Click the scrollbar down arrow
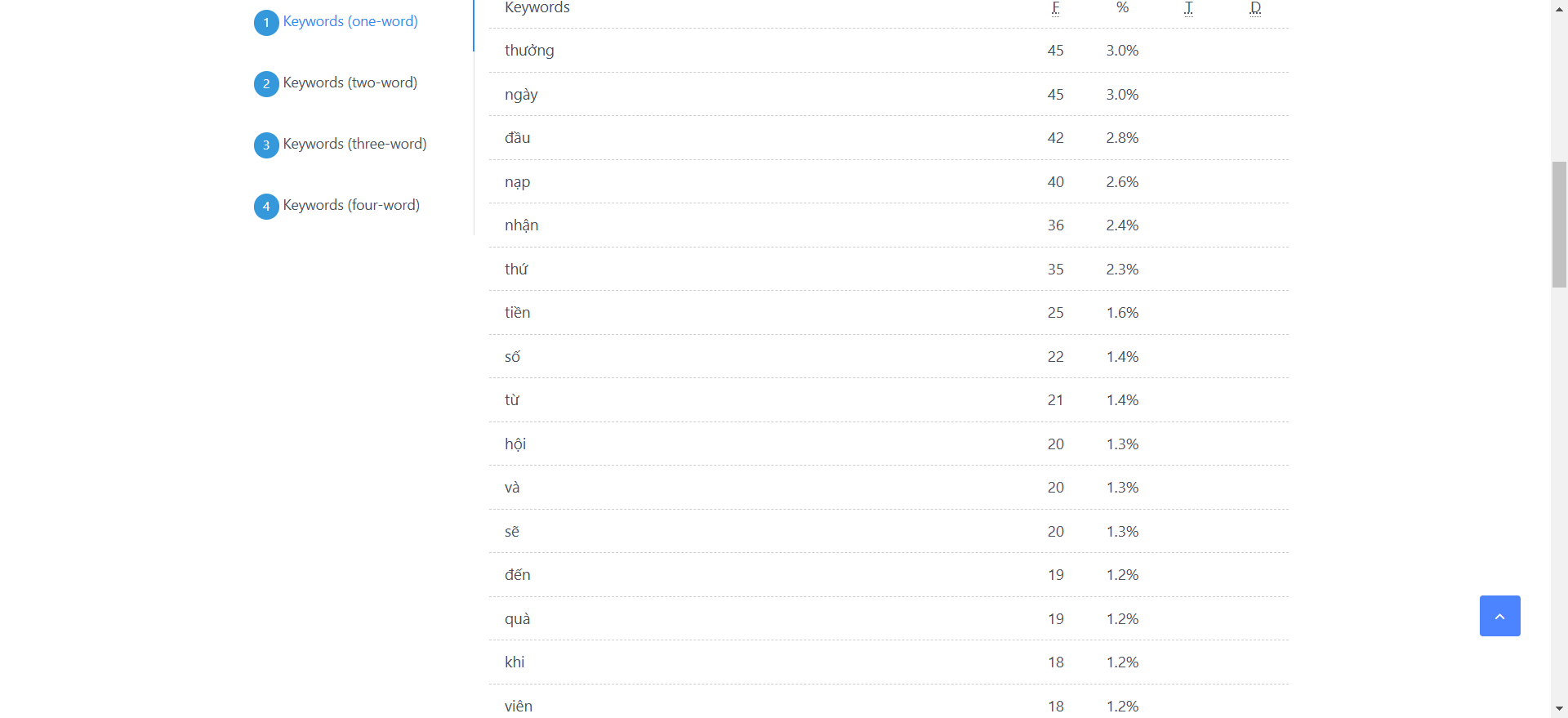The image size is (1568, 718). pos(1560,709)
